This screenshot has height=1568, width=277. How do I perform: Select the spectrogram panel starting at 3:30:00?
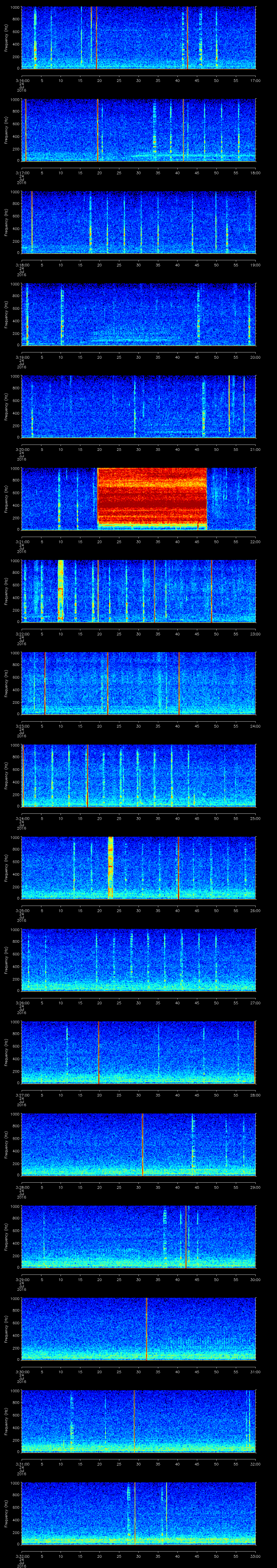(x=138, y=1329)
